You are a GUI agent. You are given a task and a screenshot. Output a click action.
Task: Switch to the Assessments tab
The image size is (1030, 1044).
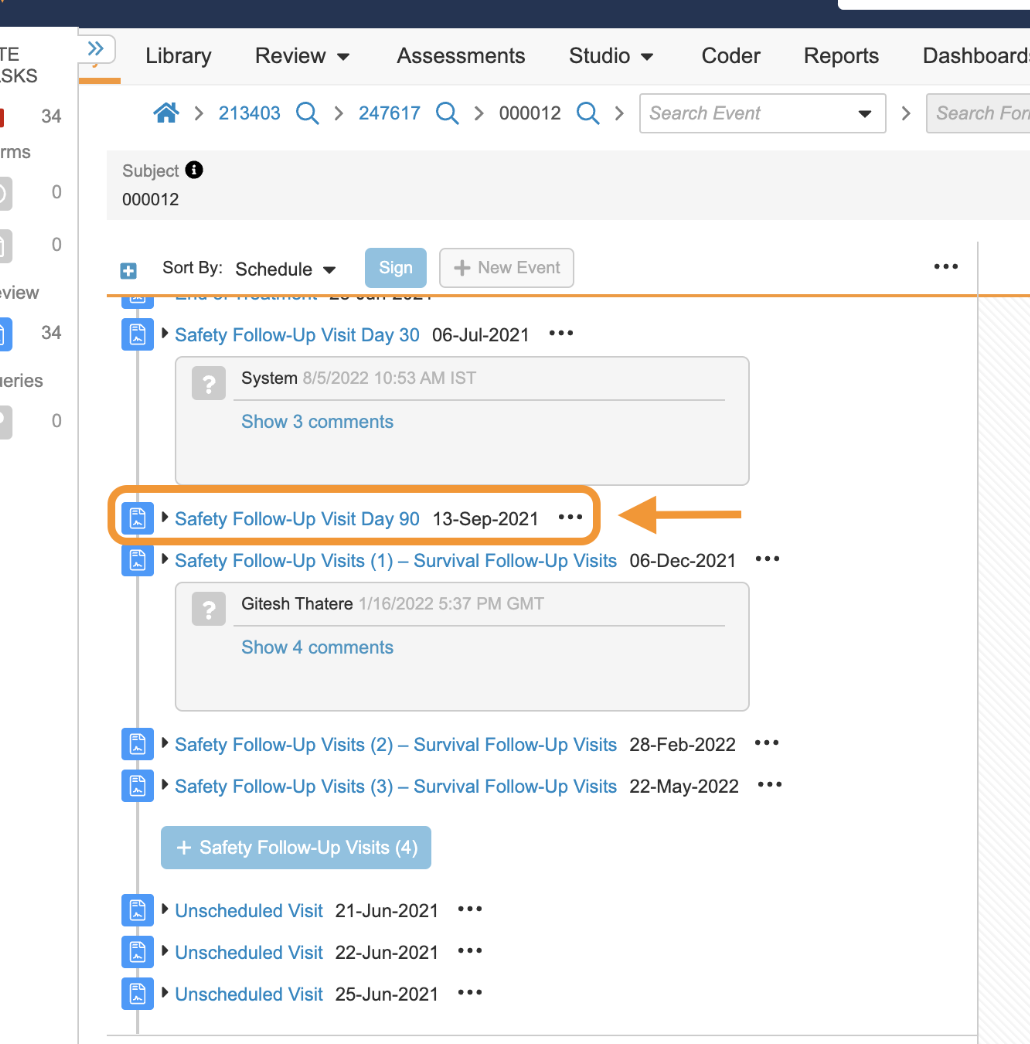(460, 56)
